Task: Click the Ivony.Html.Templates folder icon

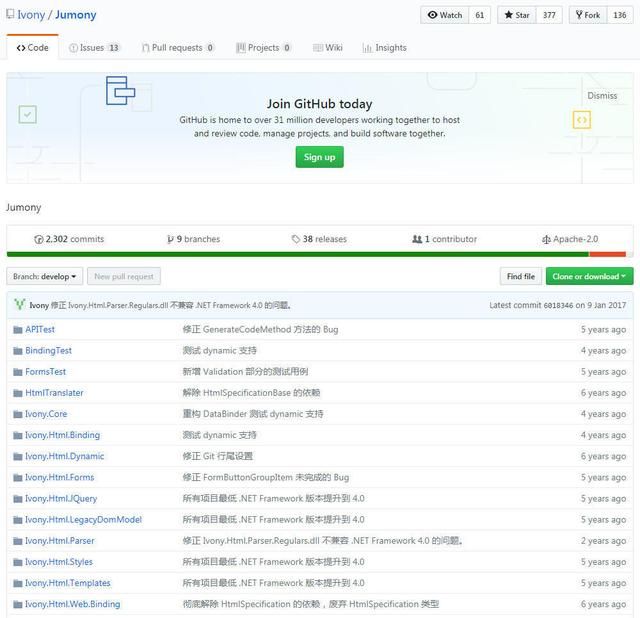Action: pos(18,584)
